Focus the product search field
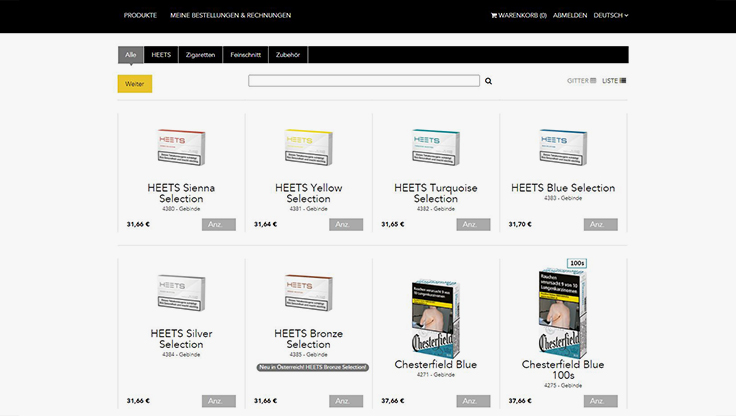 364,81
